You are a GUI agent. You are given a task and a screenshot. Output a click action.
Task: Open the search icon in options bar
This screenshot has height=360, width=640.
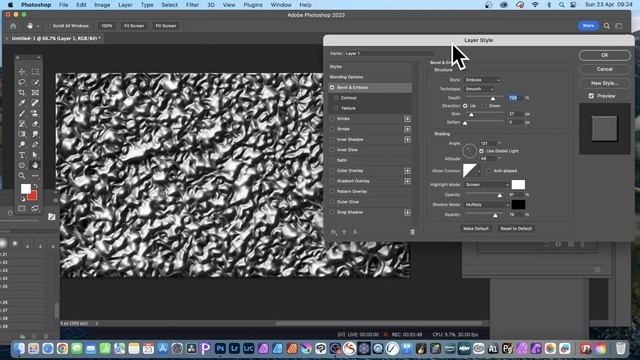[607, 26]
